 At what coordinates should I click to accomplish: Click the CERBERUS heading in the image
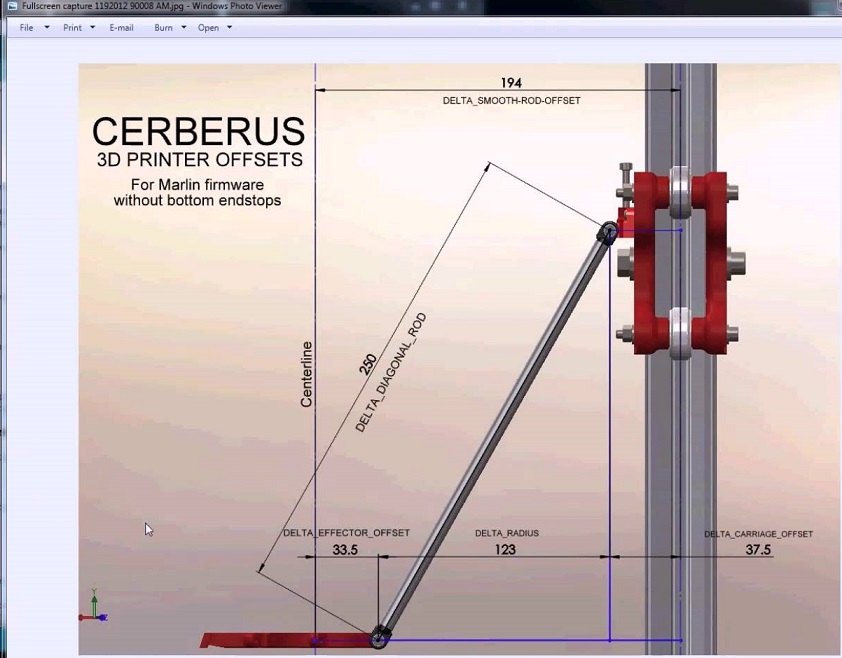199,131
